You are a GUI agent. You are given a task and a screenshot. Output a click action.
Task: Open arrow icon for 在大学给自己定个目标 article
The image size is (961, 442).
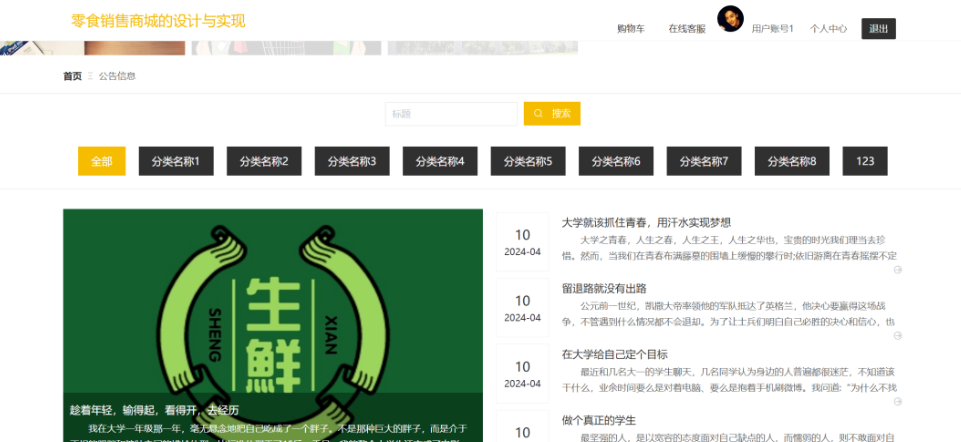[898, 402]
